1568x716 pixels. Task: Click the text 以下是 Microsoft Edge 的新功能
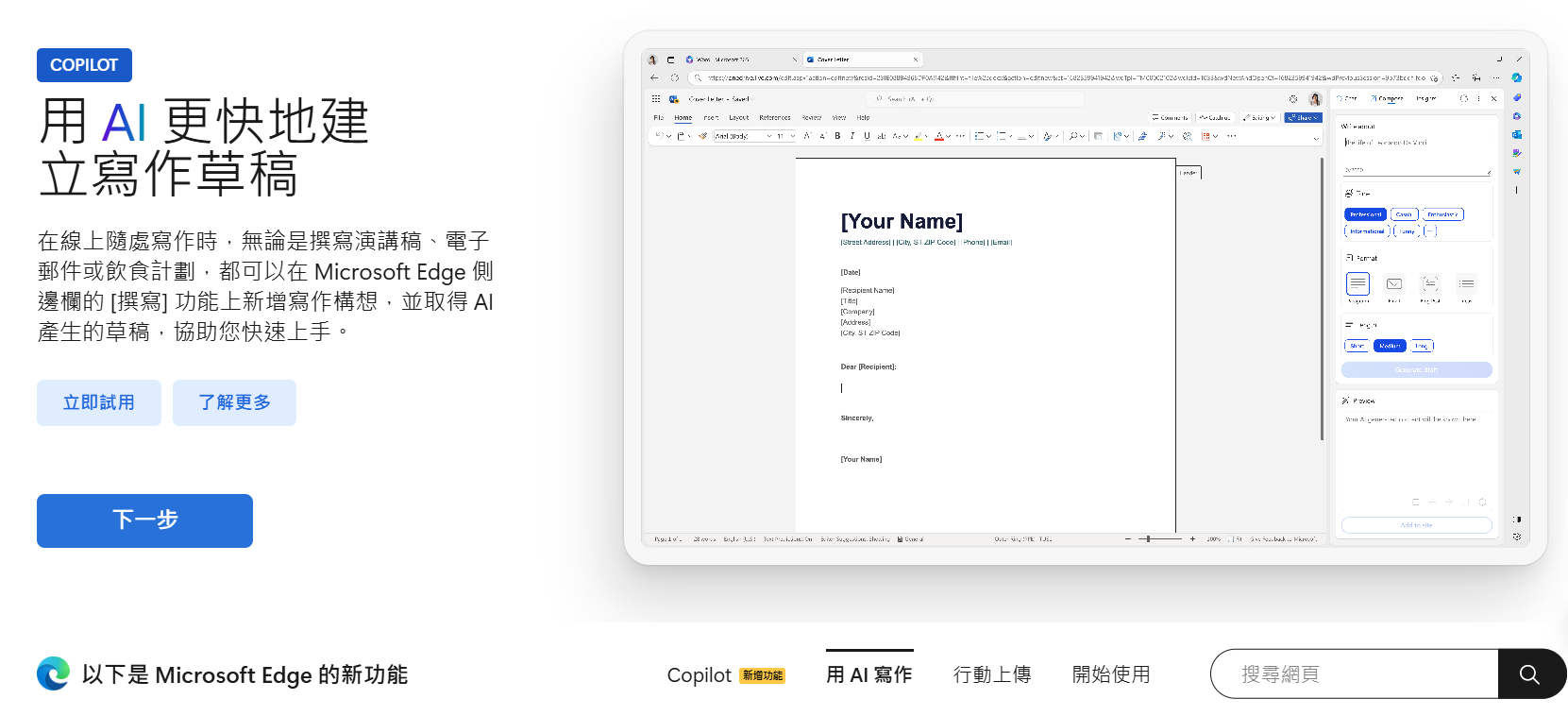244,674
